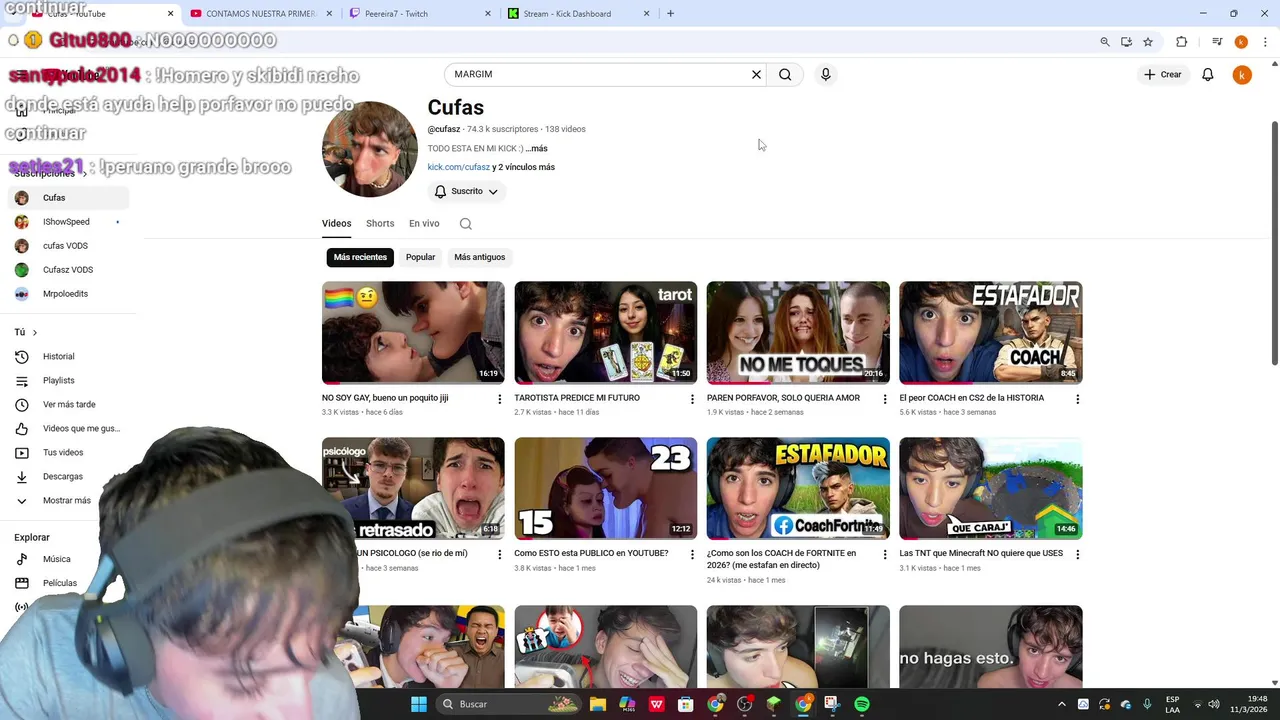Switch to the Videos tab
Screen dimensions: 1280x720
coord(336,224)
